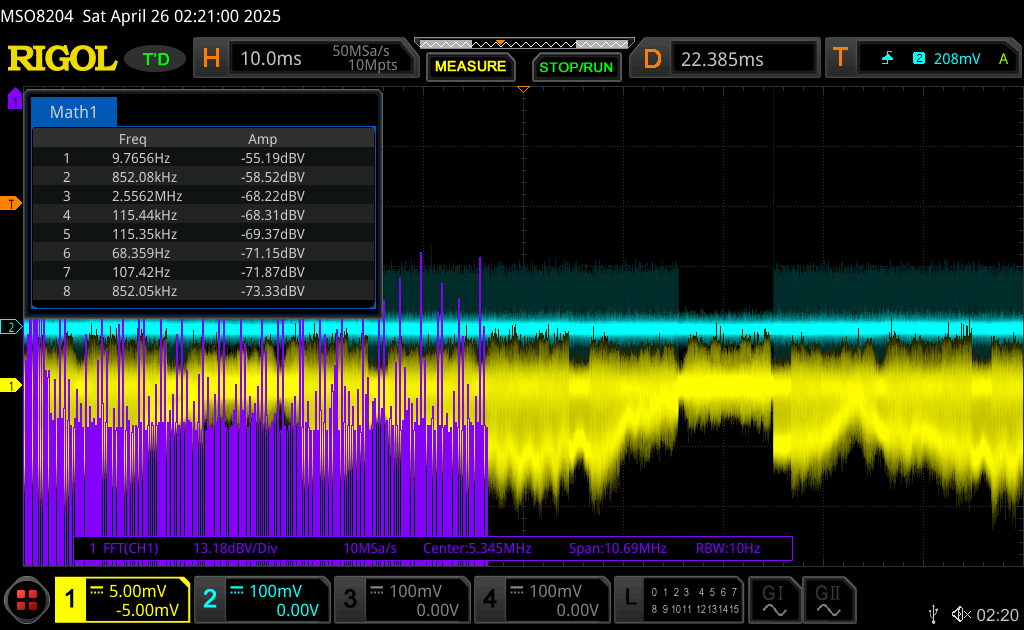The image size is (1024, 630).
Task: Click the muted speaker icon
Action: [x=961, y=614]
